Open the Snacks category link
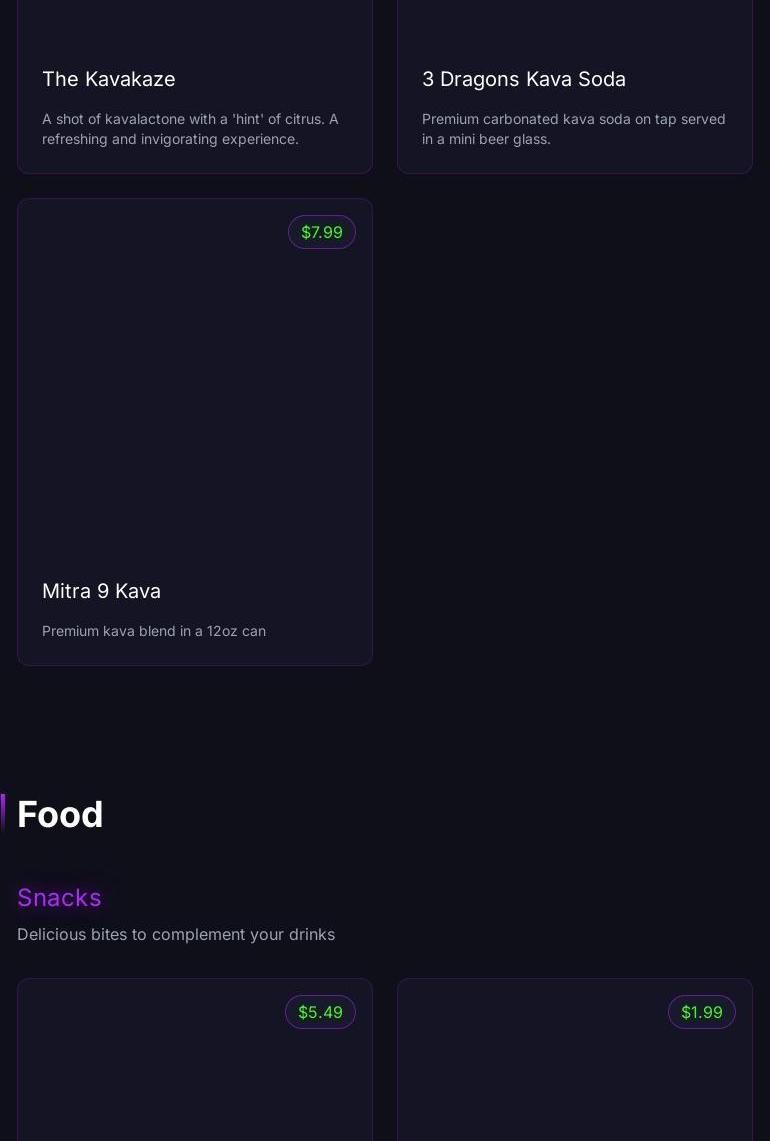 tap(59, 898)
